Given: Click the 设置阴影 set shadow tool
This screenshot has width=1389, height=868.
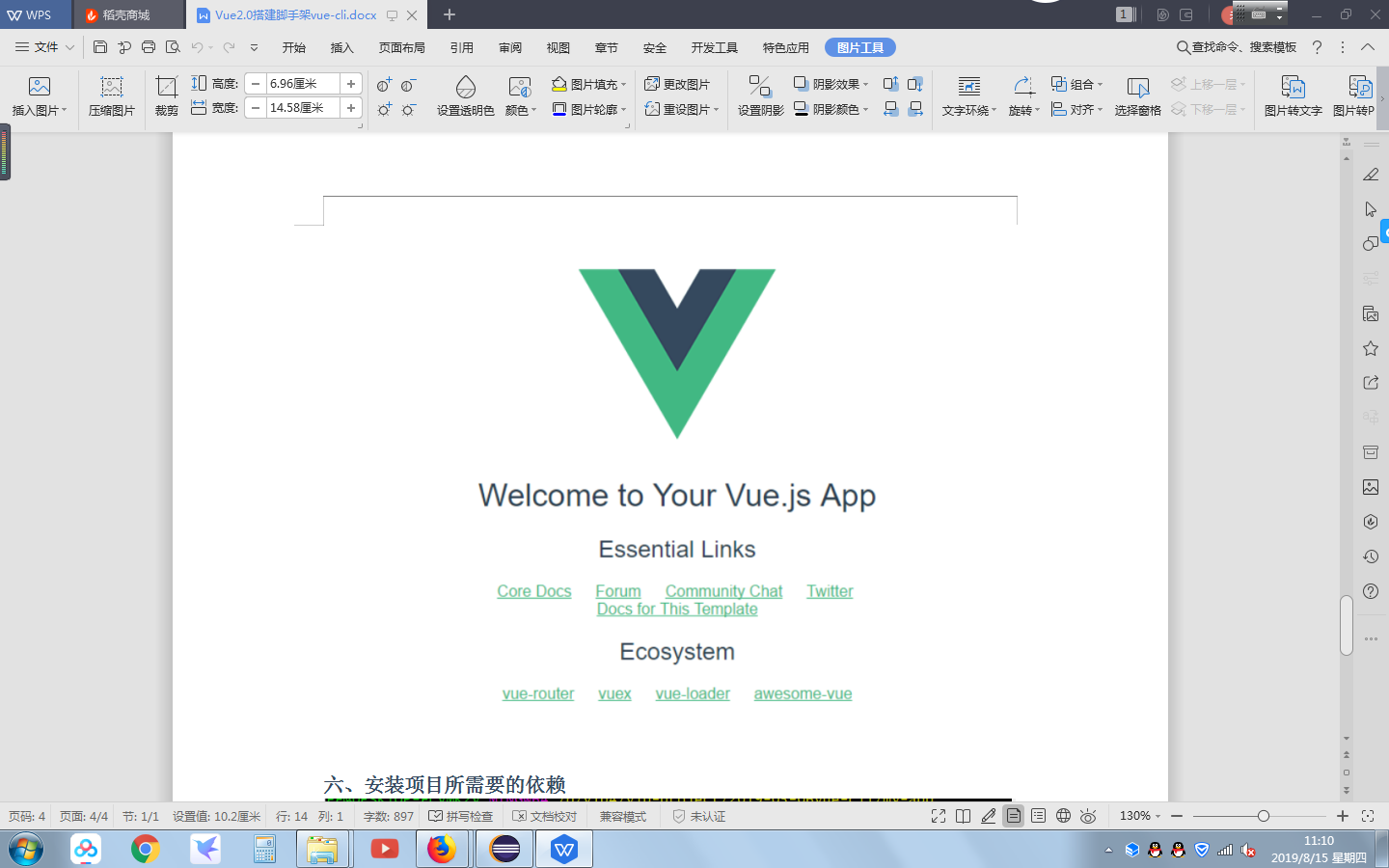Looking at the screenshot, I should click(760, 96).
